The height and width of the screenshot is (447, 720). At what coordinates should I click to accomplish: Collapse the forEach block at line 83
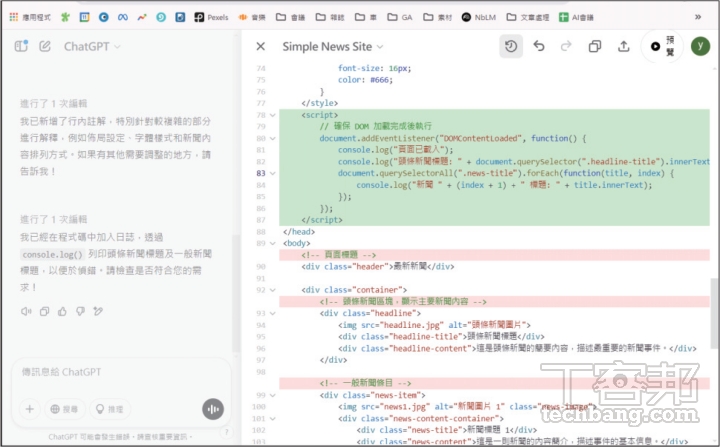point(273,174)
